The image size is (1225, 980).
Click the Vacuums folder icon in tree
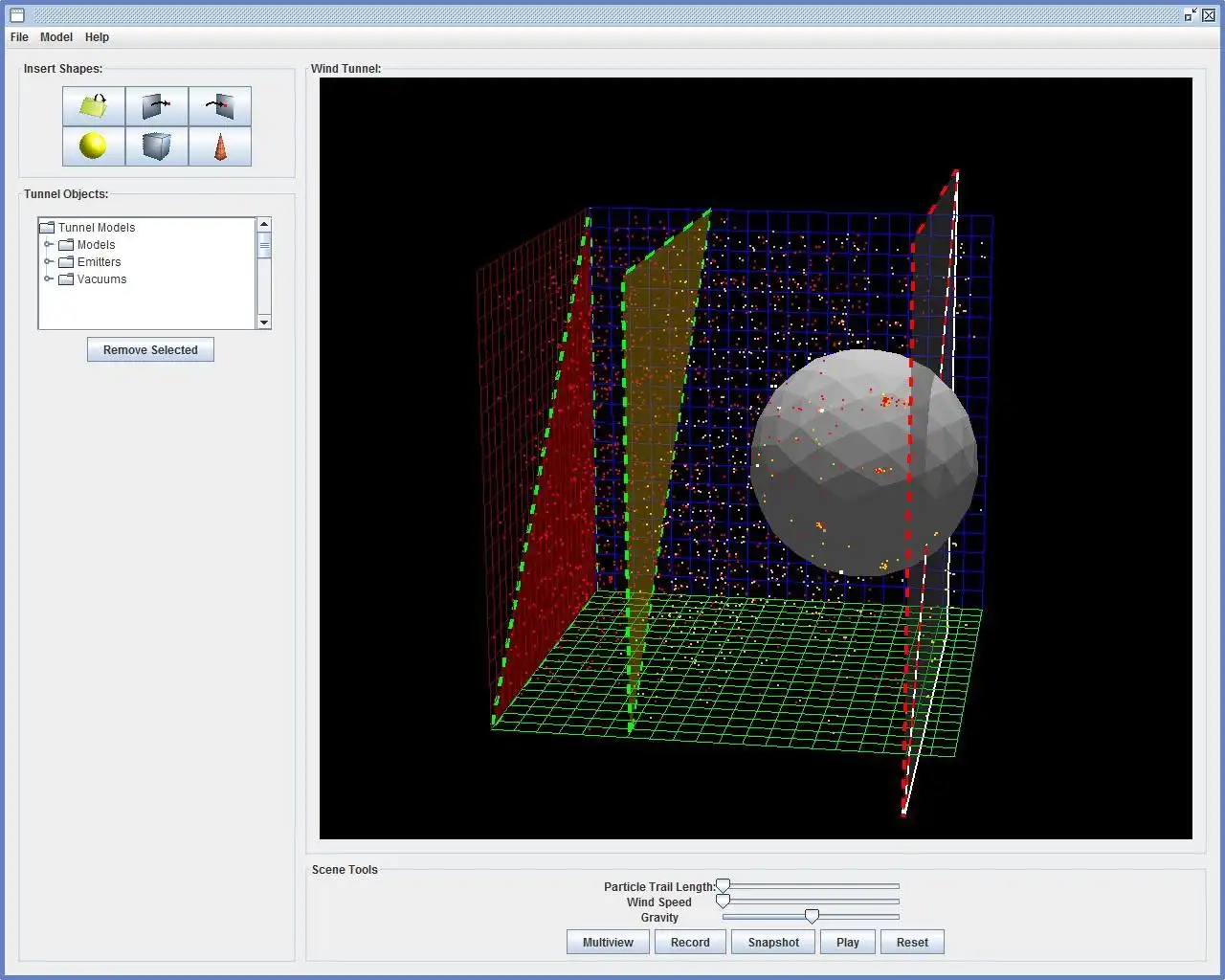[66, 279]
